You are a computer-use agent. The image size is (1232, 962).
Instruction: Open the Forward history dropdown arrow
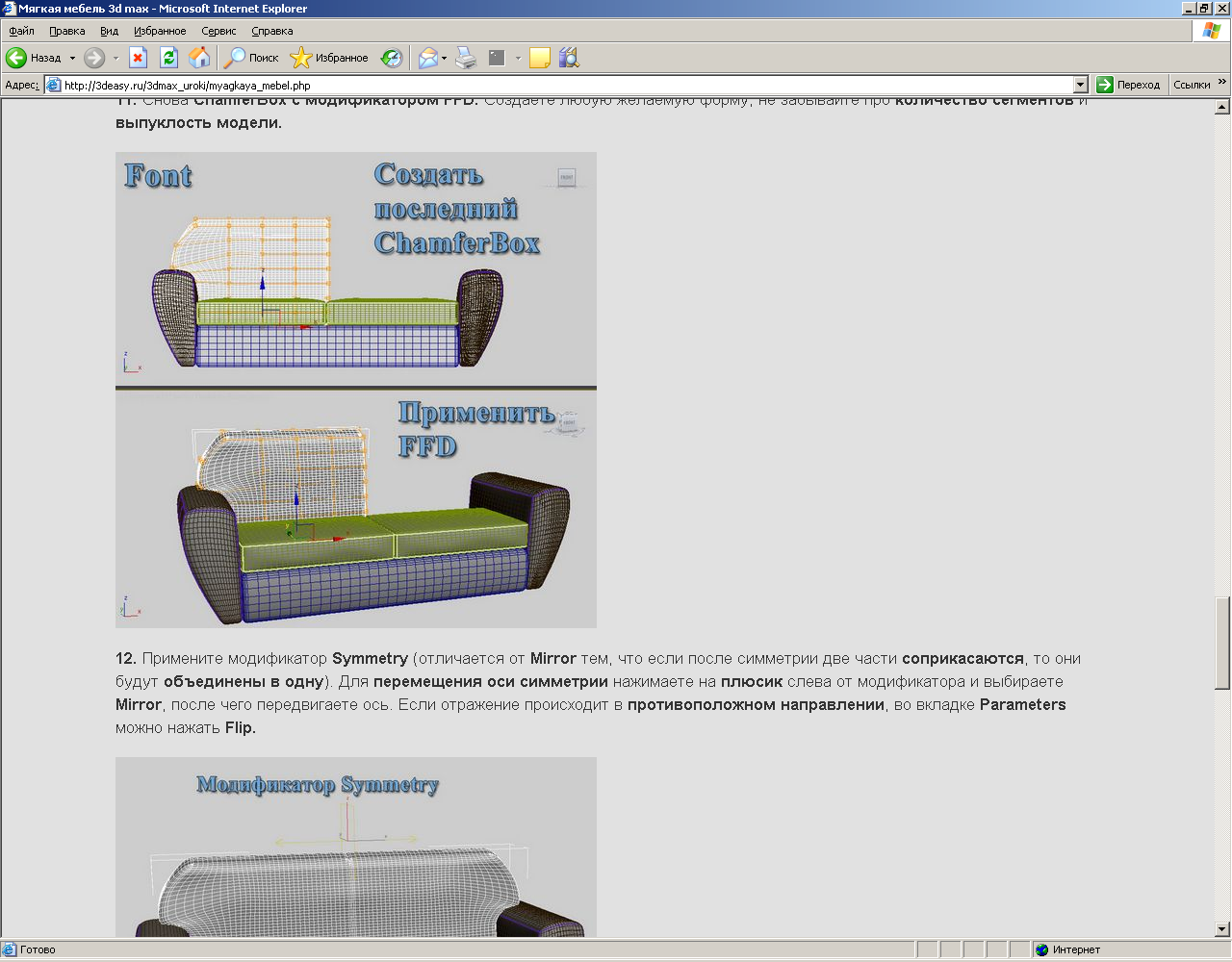pos(115,58)
